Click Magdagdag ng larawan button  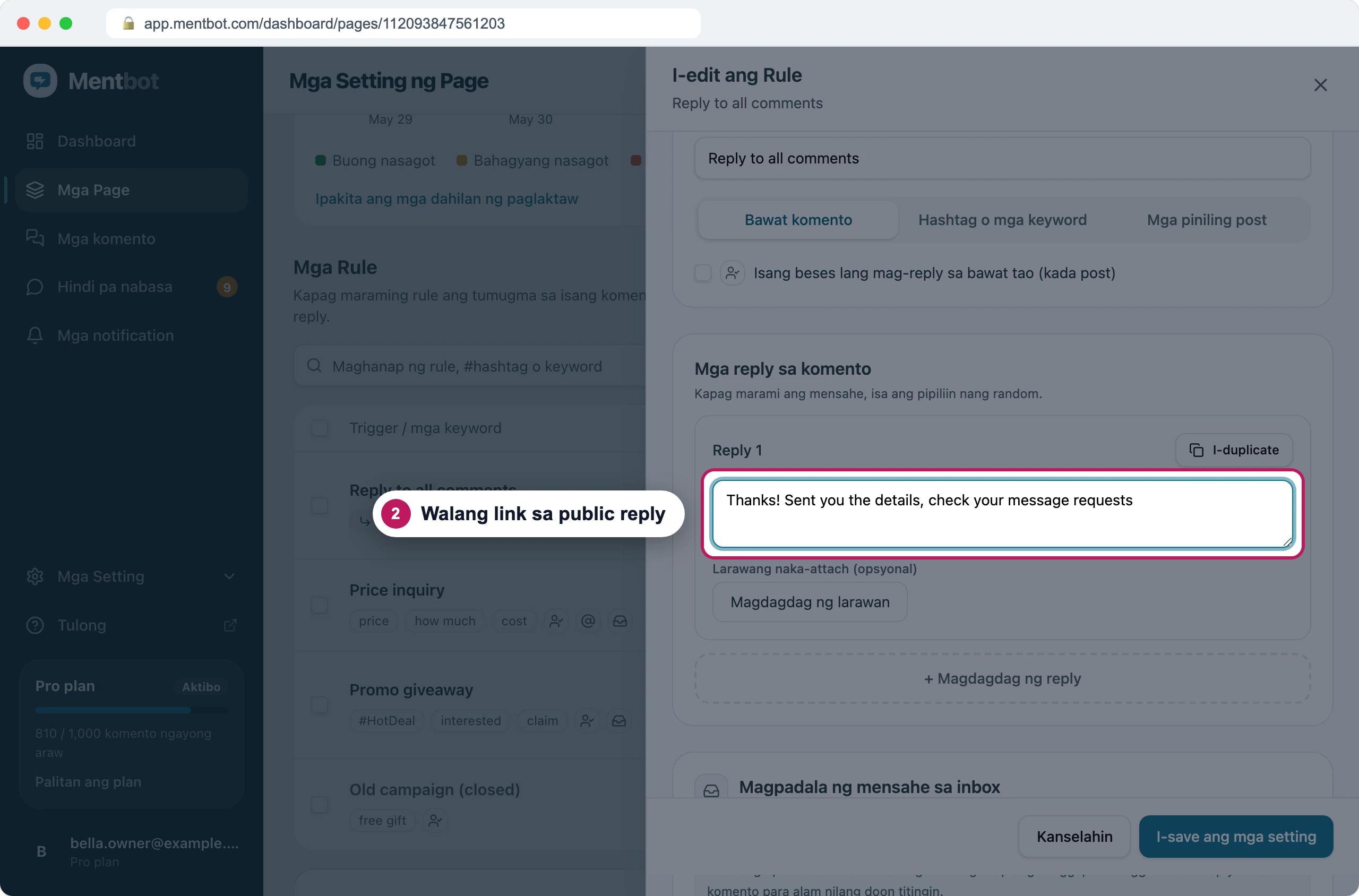click(810, 602)
